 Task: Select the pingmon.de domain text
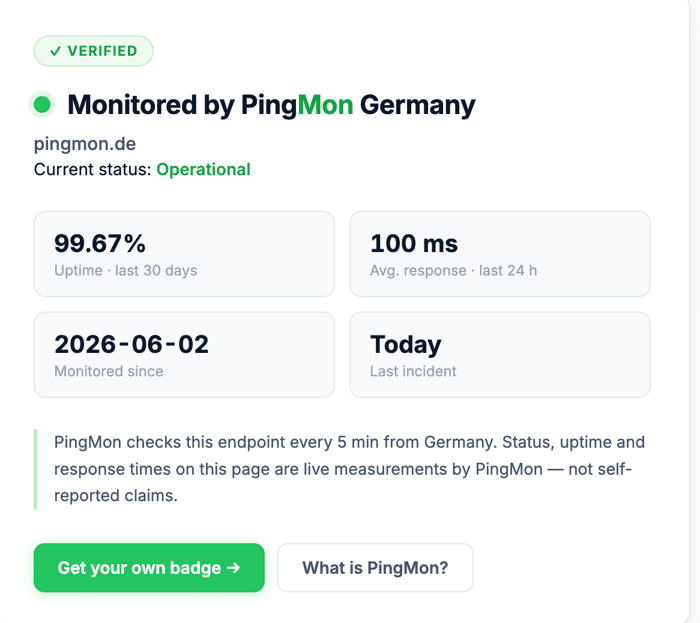85,144
